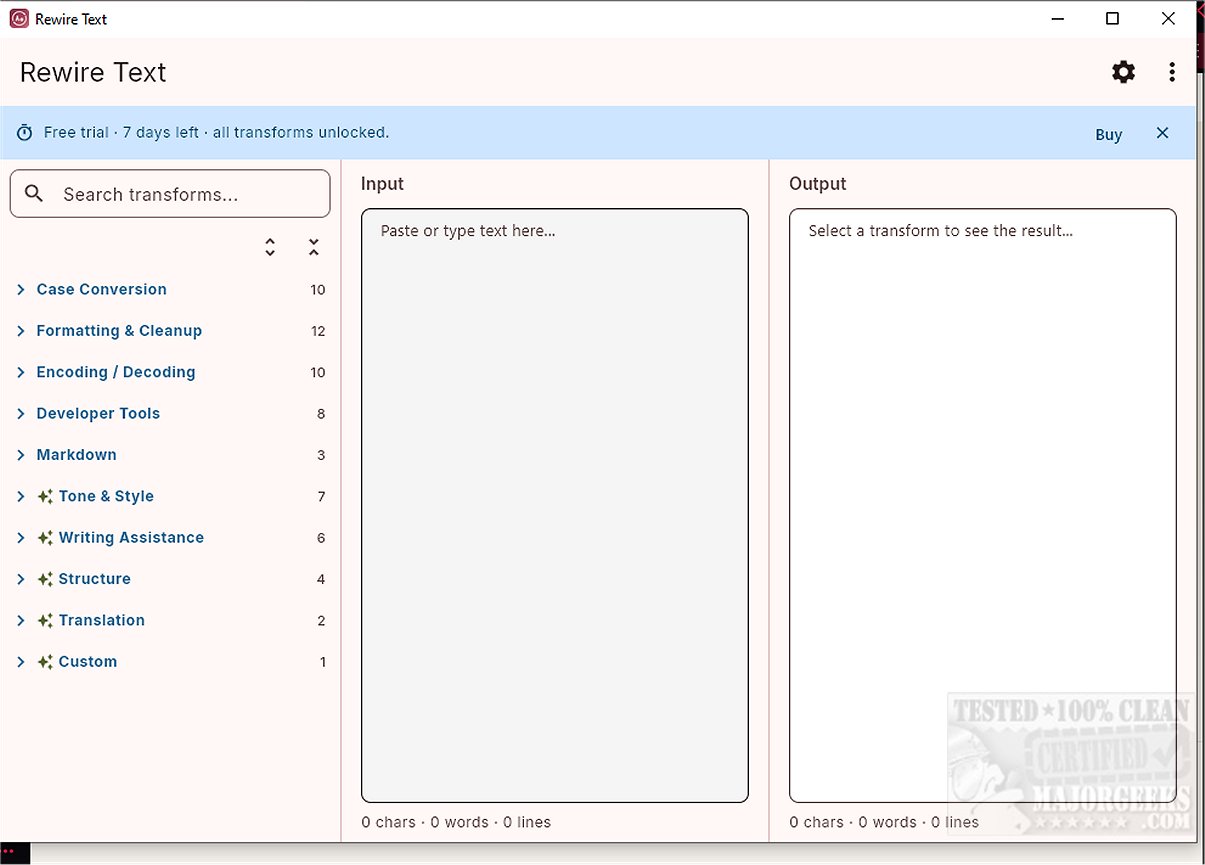Open the three-dot more options menu

pos(1172,72)
